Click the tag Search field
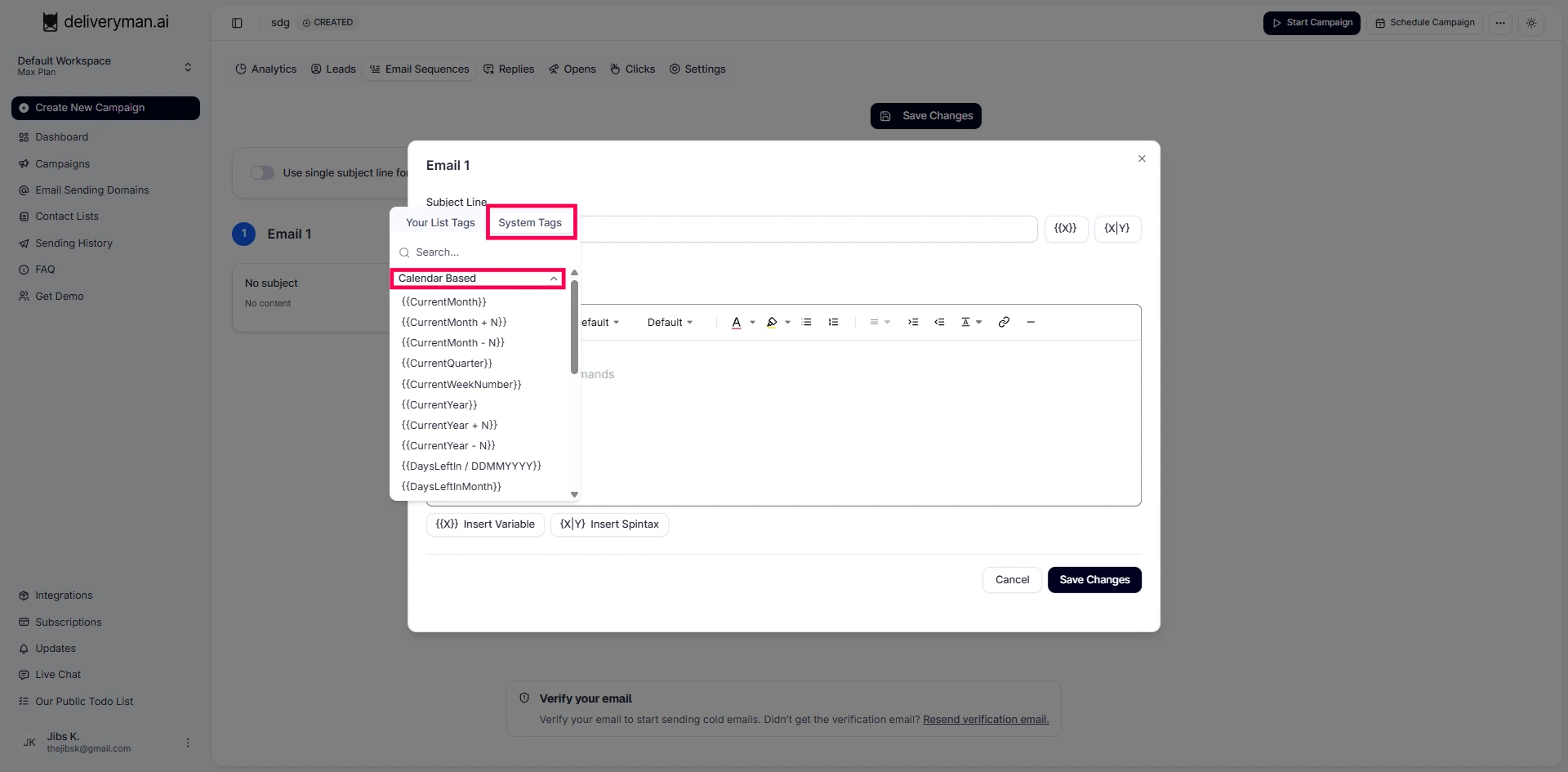This screenshot has height=772, width=1568. [482, 252]
